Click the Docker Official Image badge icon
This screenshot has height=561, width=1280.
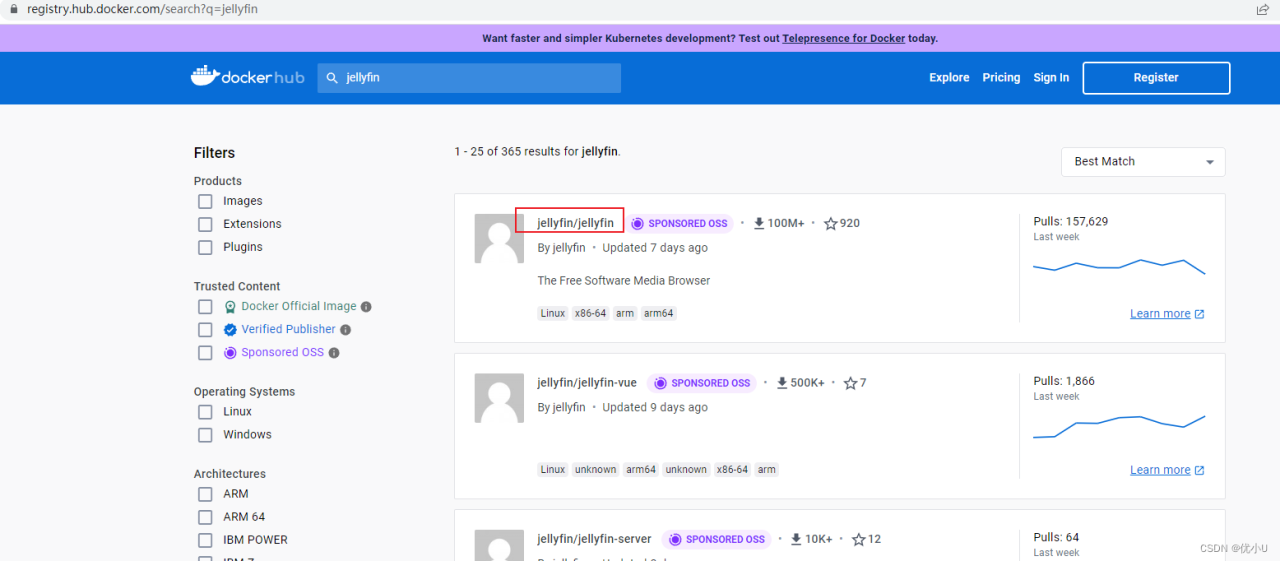tap(230, 307)
